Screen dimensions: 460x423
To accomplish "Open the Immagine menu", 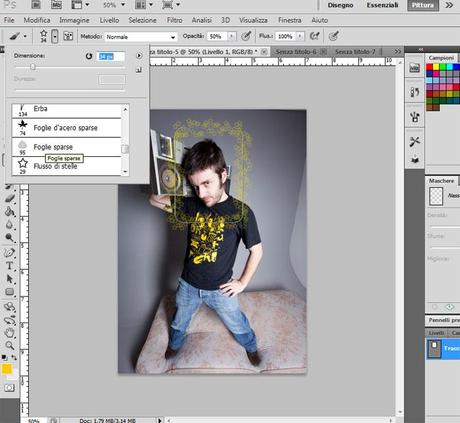I will [x=74, y=20].
